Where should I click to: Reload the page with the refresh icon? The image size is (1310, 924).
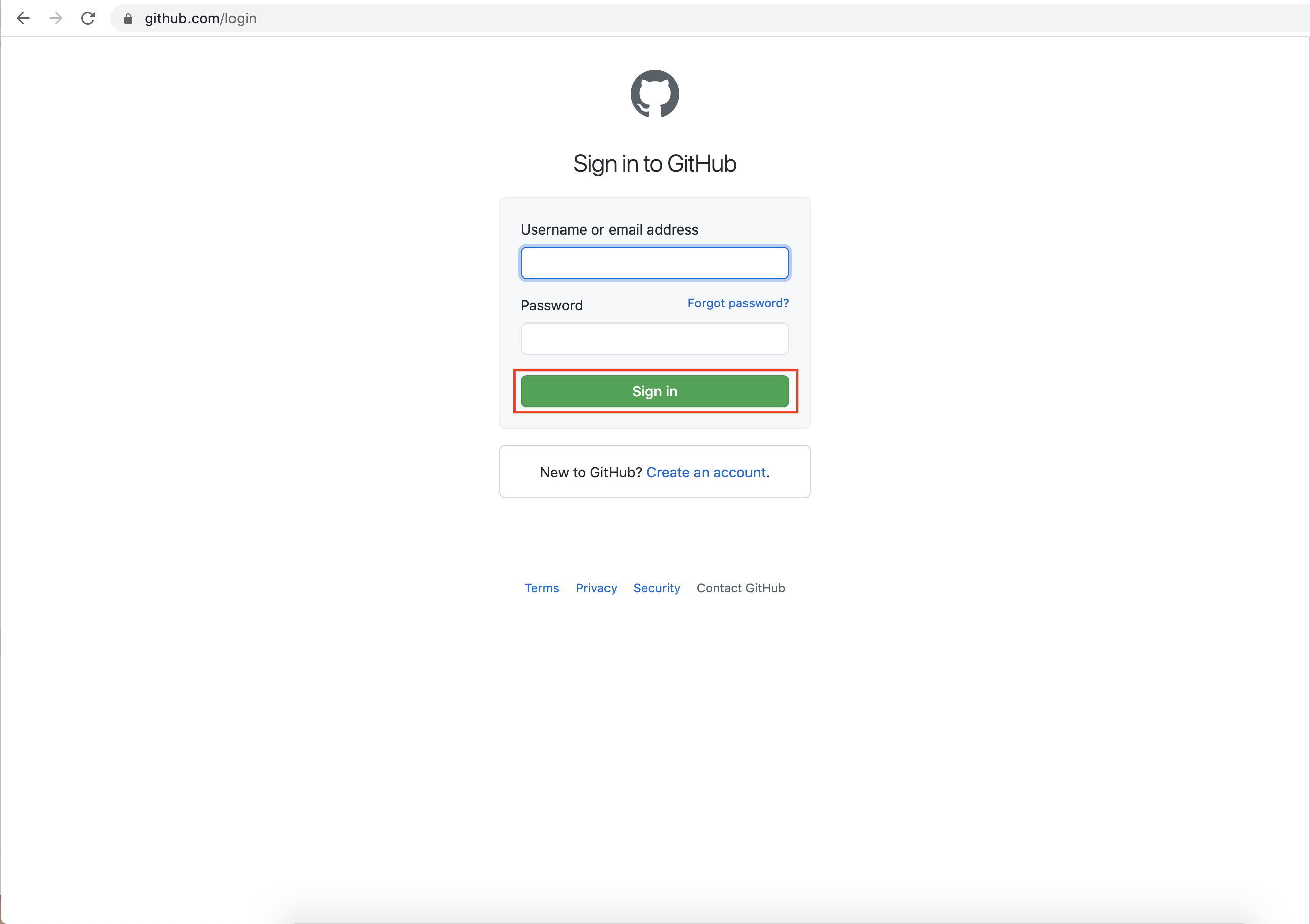pos(88,18)
